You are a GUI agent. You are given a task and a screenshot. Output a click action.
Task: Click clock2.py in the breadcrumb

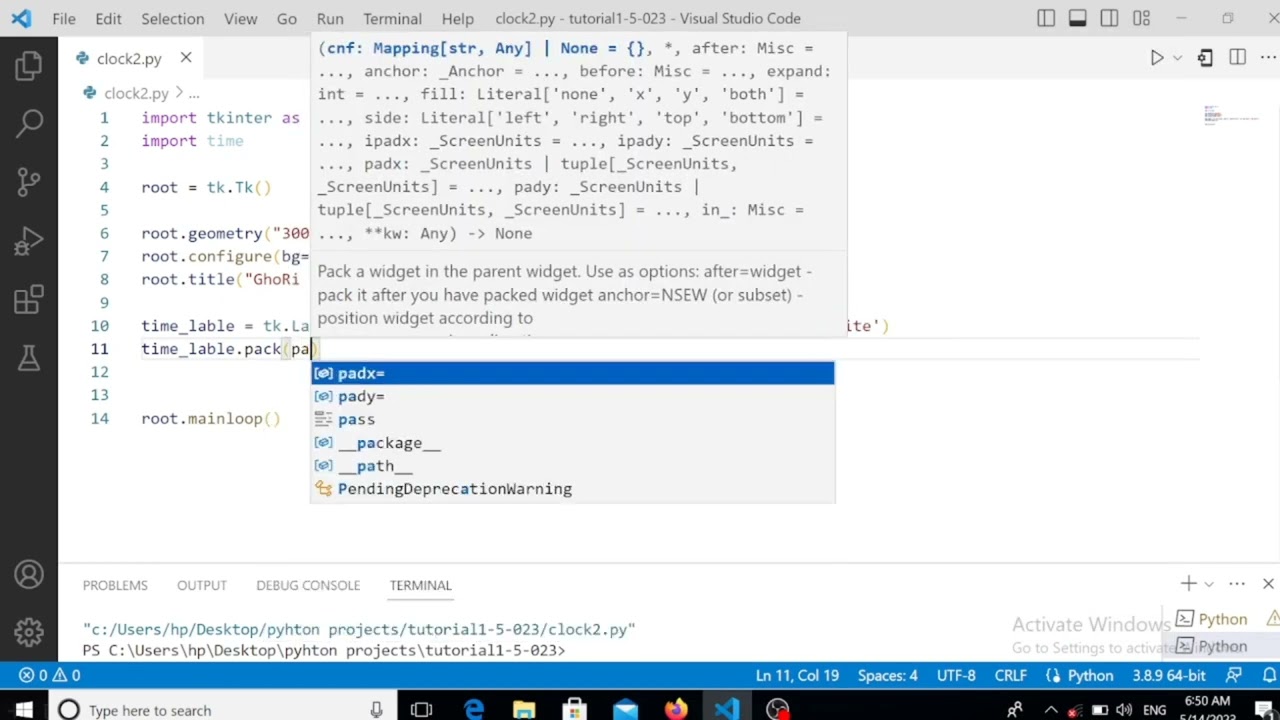[x=136, y=93]
